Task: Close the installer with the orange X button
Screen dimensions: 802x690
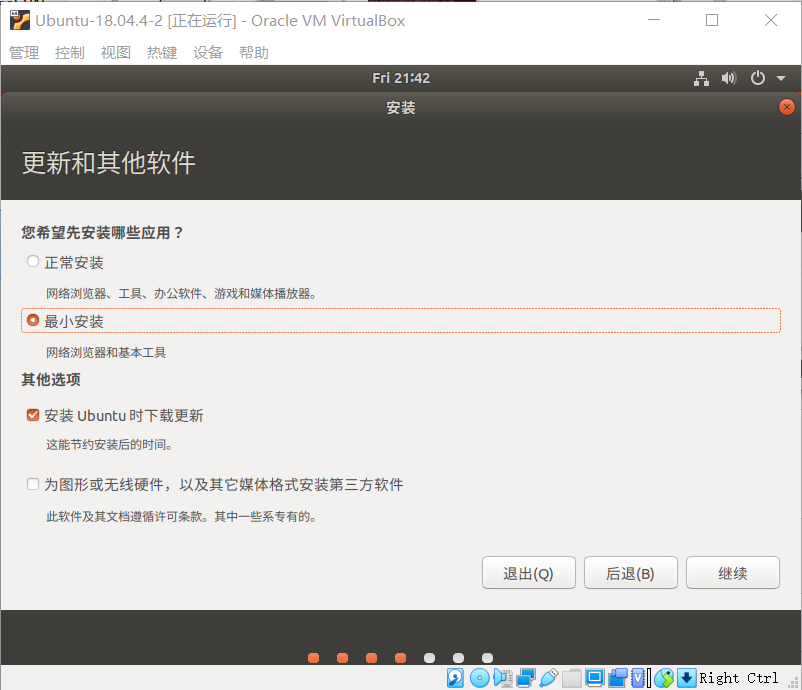Action: pos(787,107)
